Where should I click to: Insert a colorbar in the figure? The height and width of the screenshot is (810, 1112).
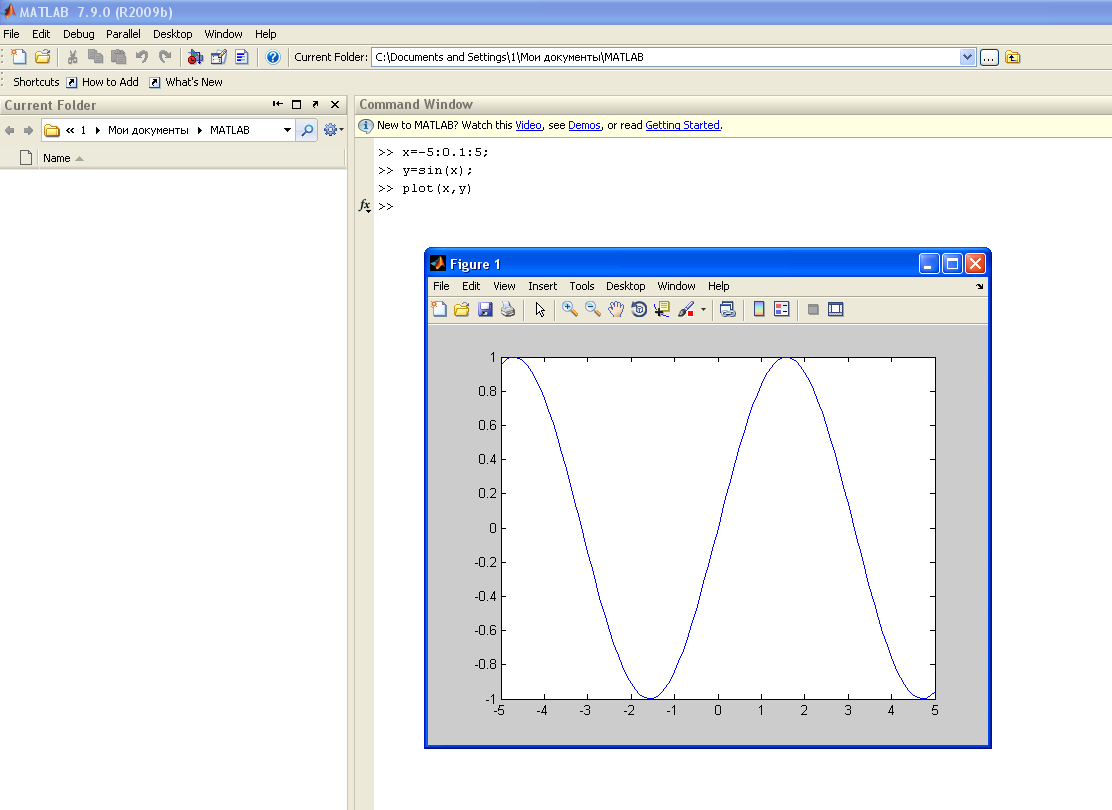pyautogui.click(x=759, y=309)
